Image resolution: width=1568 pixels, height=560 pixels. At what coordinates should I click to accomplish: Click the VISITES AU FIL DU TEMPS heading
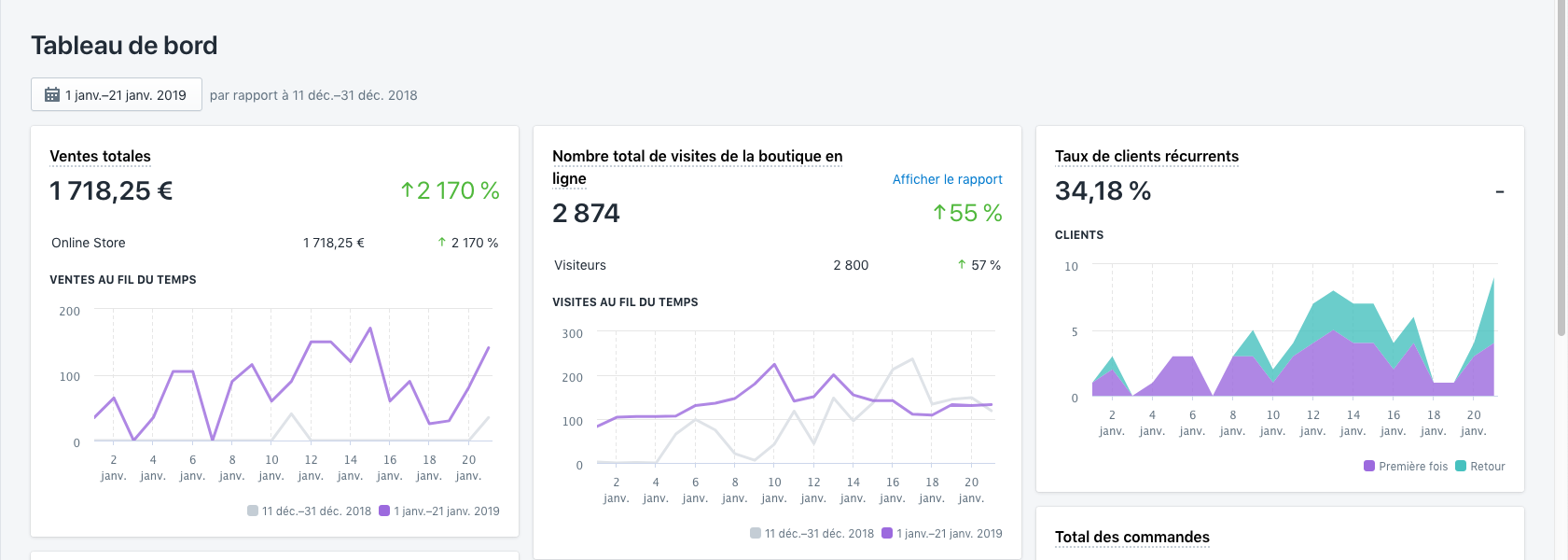coord(625,301)
